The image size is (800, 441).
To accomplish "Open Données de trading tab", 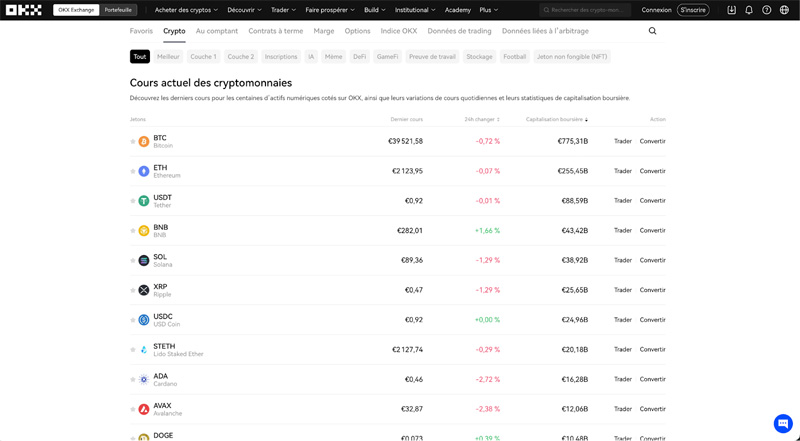I will (459, 31).
